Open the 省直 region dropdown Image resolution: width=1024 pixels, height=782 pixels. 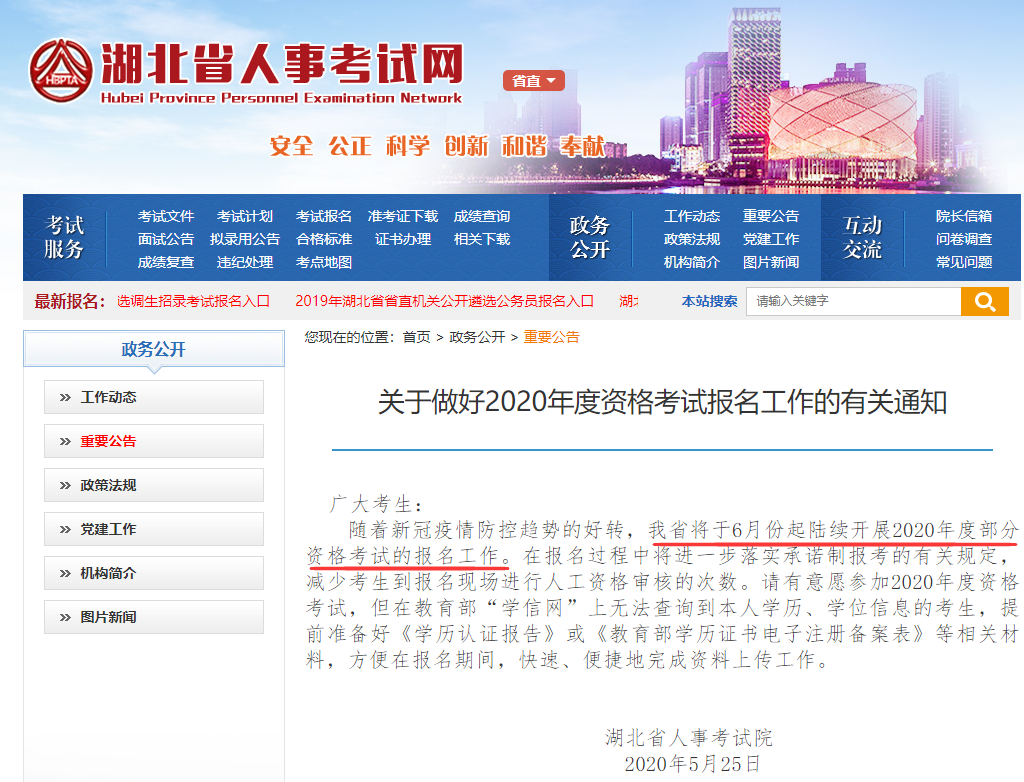533,81
